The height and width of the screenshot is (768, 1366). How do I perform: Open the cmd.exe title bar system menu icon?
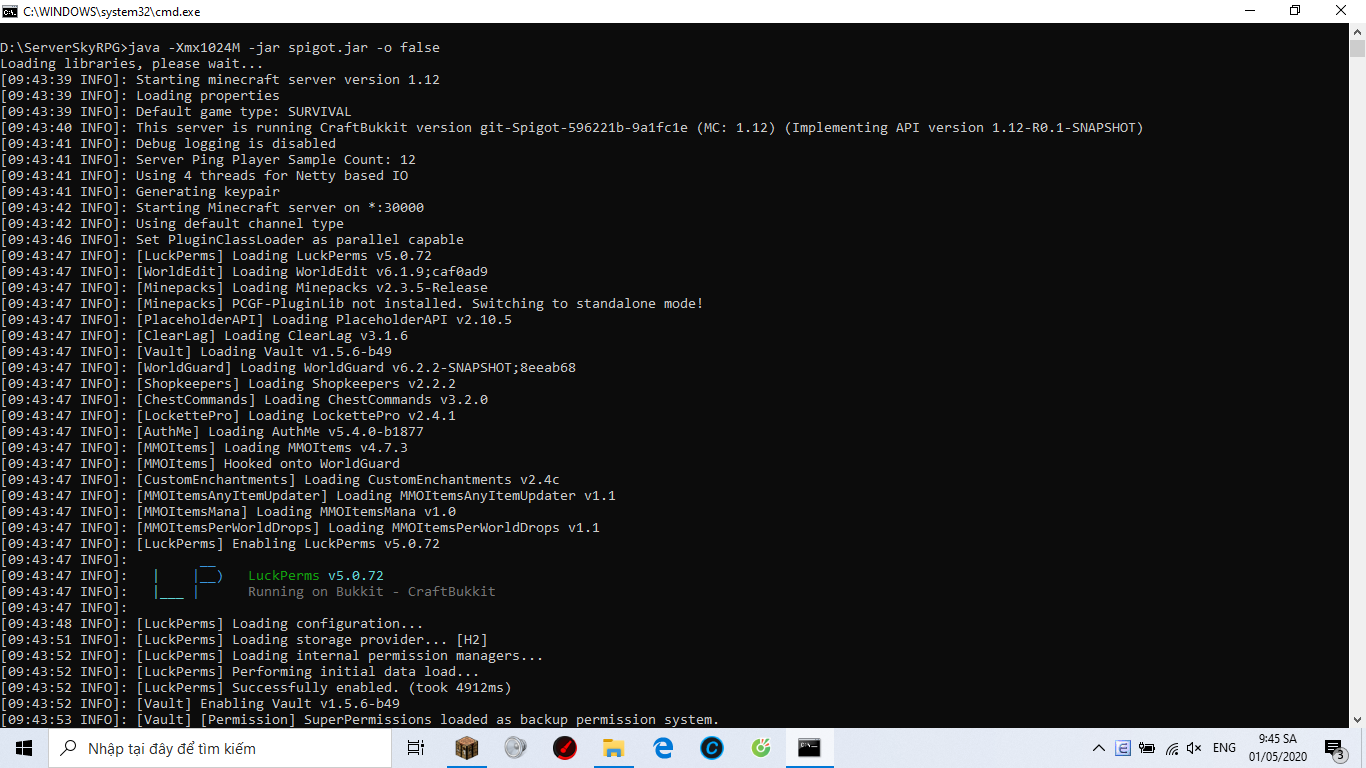pos(10,11)
